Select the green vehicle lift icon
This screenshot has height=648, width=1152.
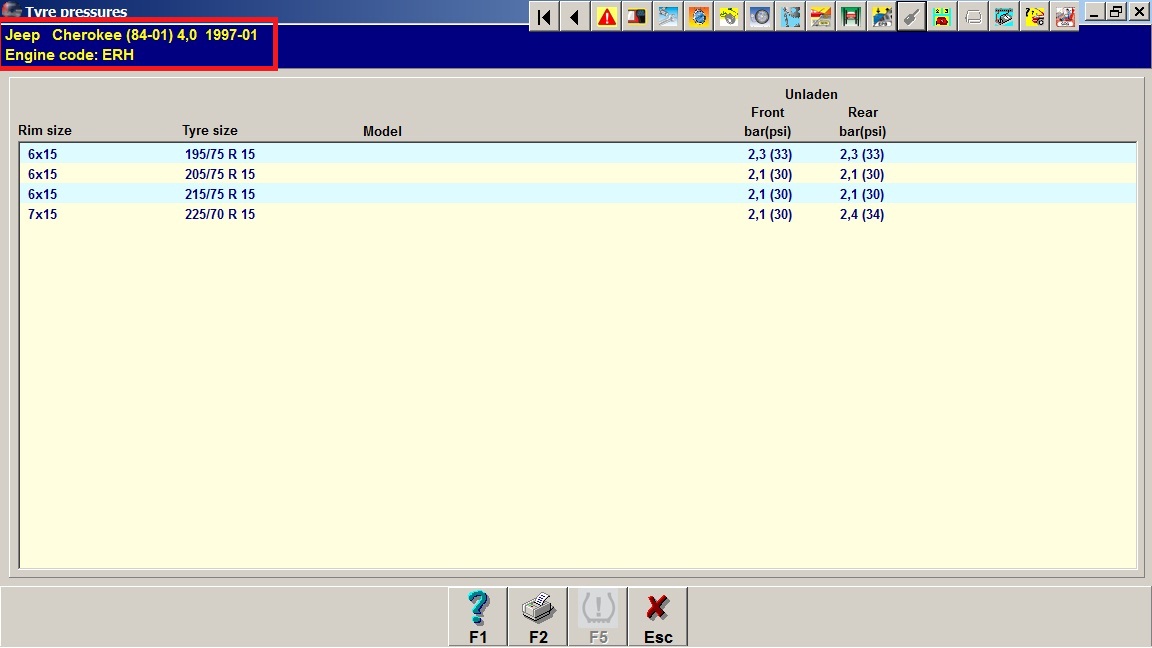(851, 16)
